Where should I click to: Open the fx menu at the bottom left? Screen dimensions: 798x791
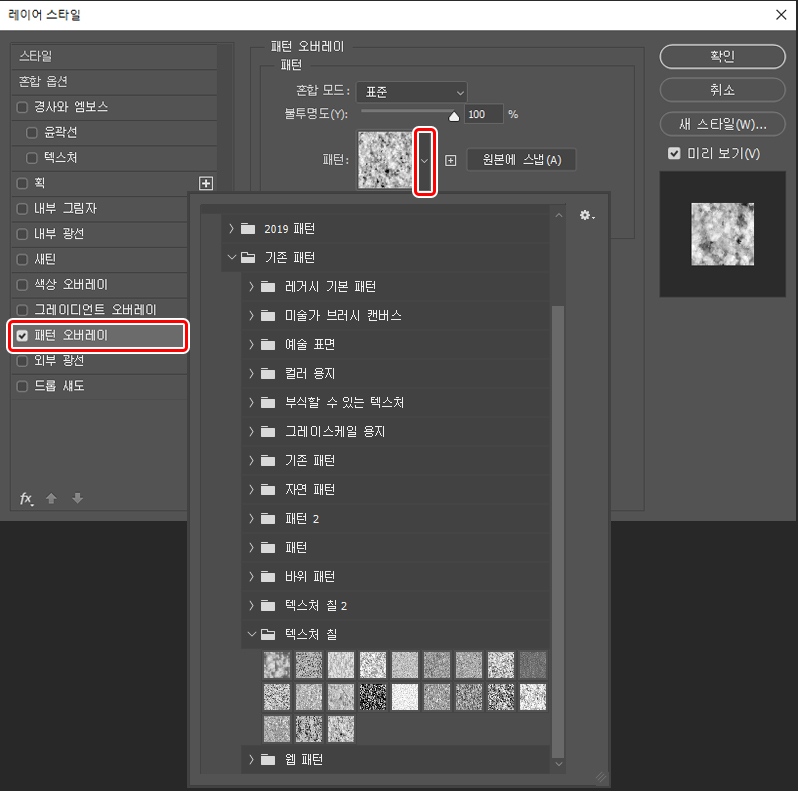point(27,499)
